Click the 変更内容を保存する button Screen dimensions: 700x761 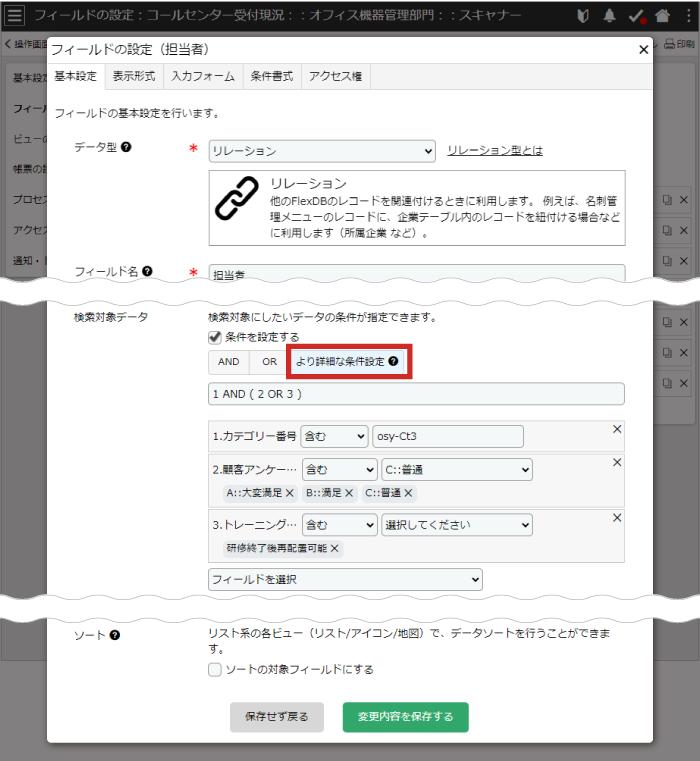405,717
